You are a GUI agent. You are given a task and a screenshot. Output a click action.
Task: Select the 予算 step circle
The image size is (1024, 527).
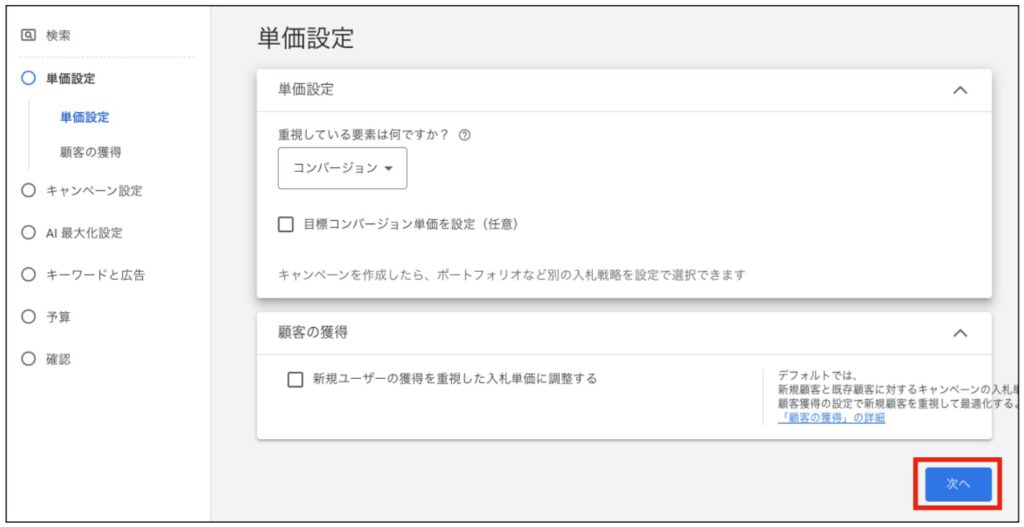coord(28,316)
